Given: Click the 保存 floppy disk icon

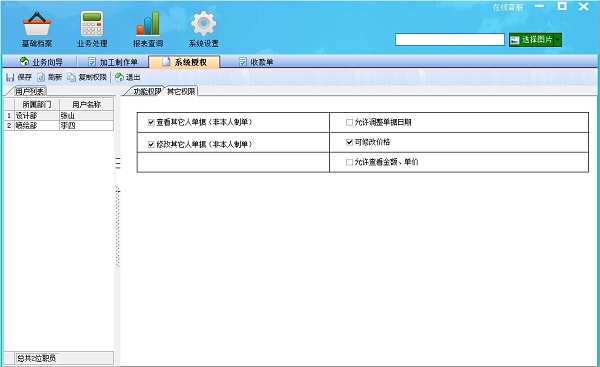Looking at the screenshot, I should pyautogui.click(x=10, y=77).
